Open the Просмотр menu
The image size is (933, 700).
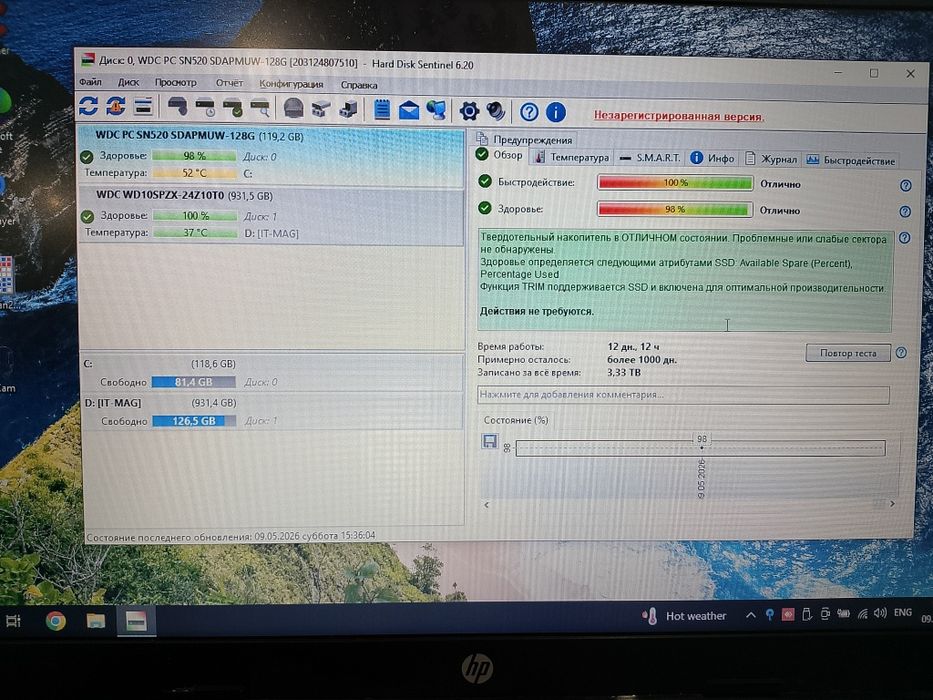tap(176, 82)
